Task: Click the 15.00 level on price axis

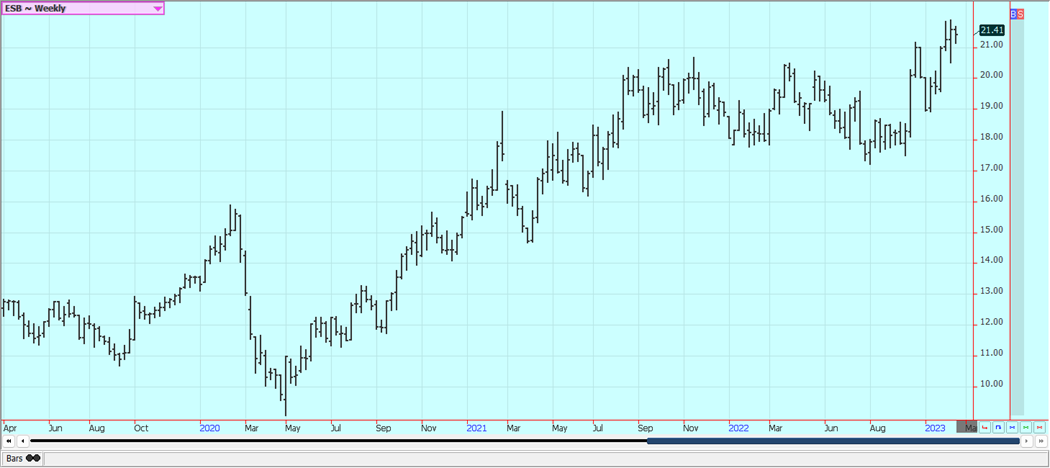Action: [x=991, y=230]
